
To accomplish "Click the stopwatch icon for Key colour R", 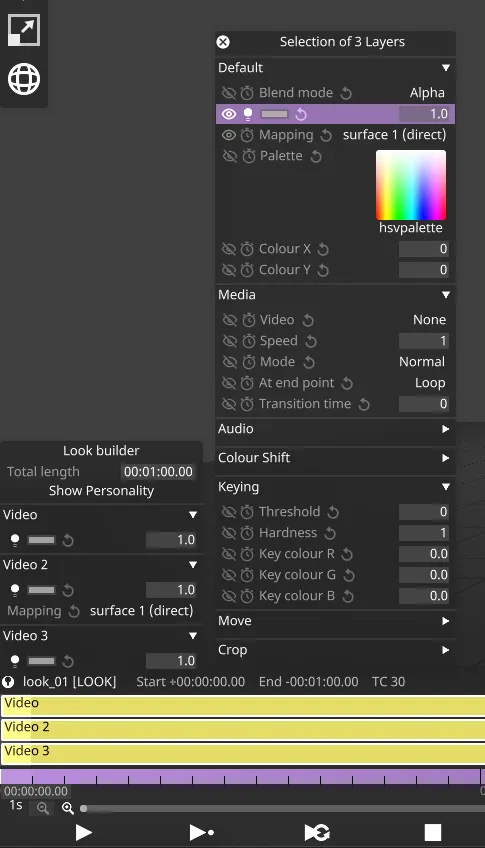I will 247,554.
